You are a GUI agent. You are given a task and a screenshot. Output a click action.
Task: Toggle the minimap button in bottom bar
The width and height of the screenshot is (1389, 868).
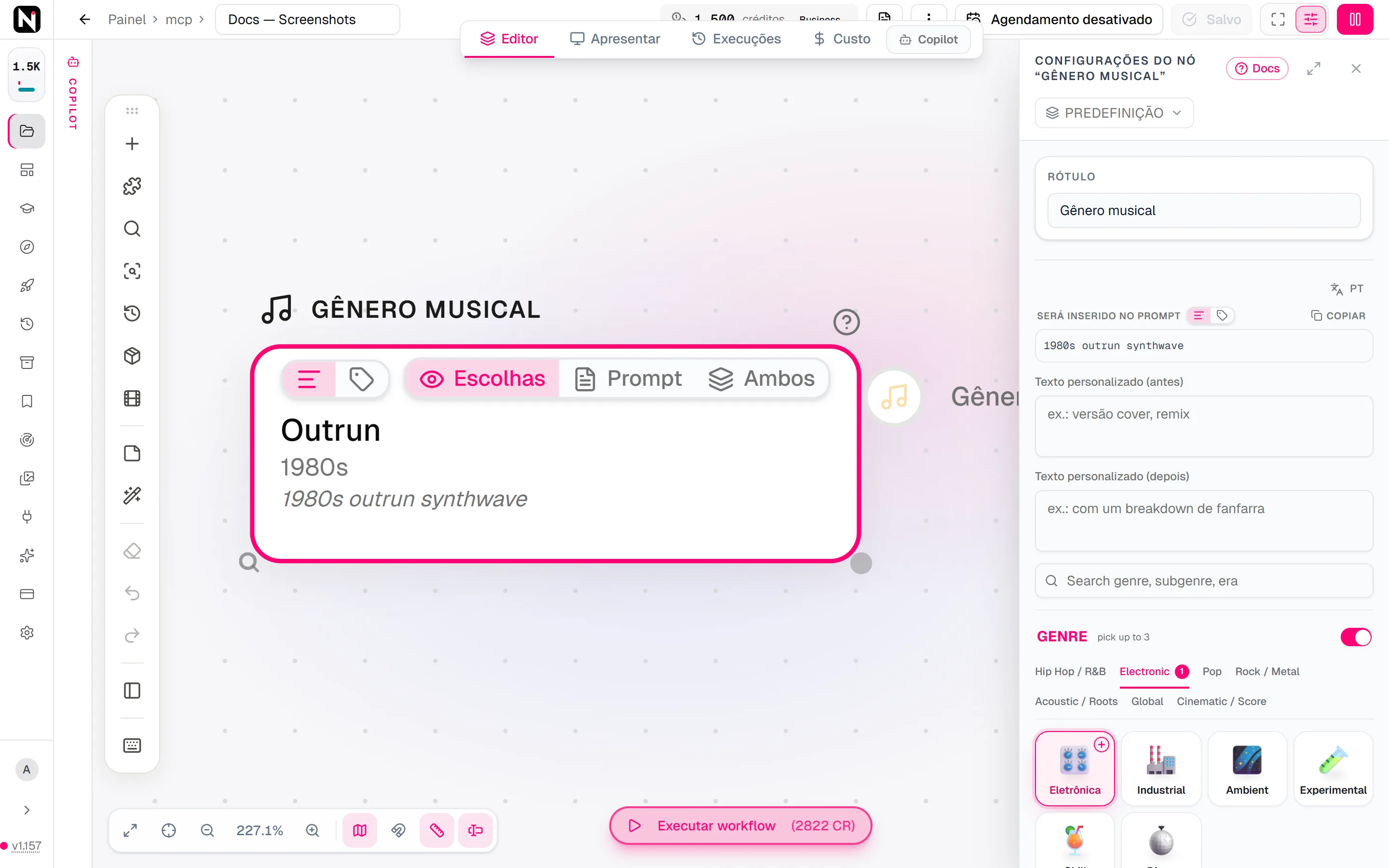(x=360, y=830)
